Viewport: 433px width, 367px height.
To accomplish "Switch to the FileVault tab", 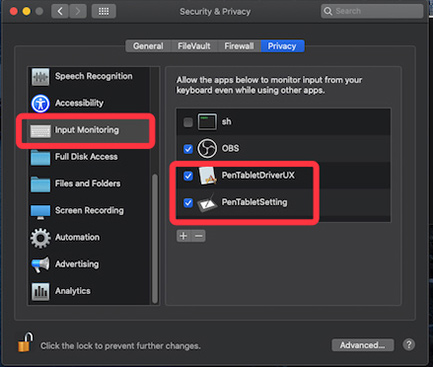I will (x=194, y=46).
